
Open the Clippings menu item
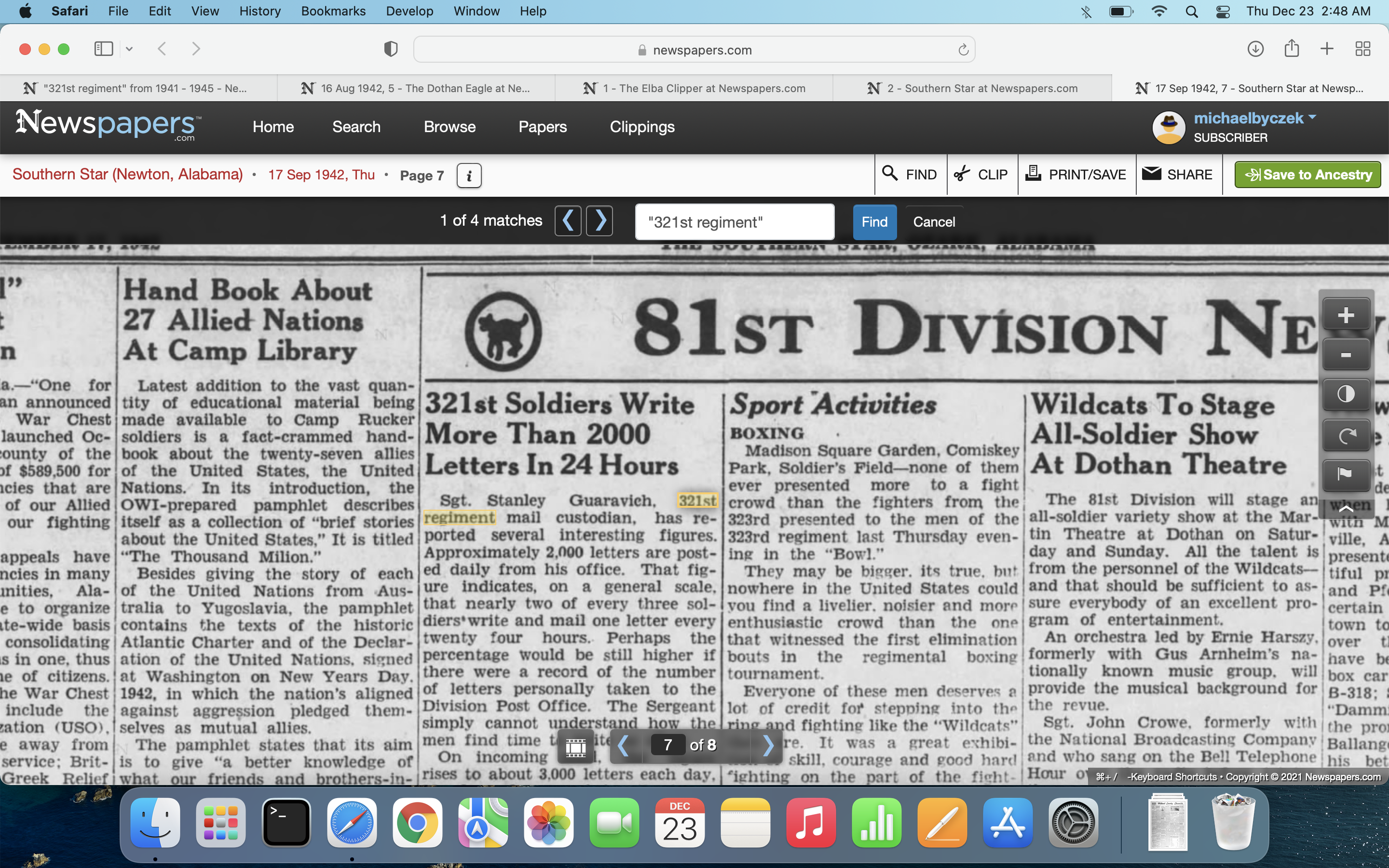(642, 127)
